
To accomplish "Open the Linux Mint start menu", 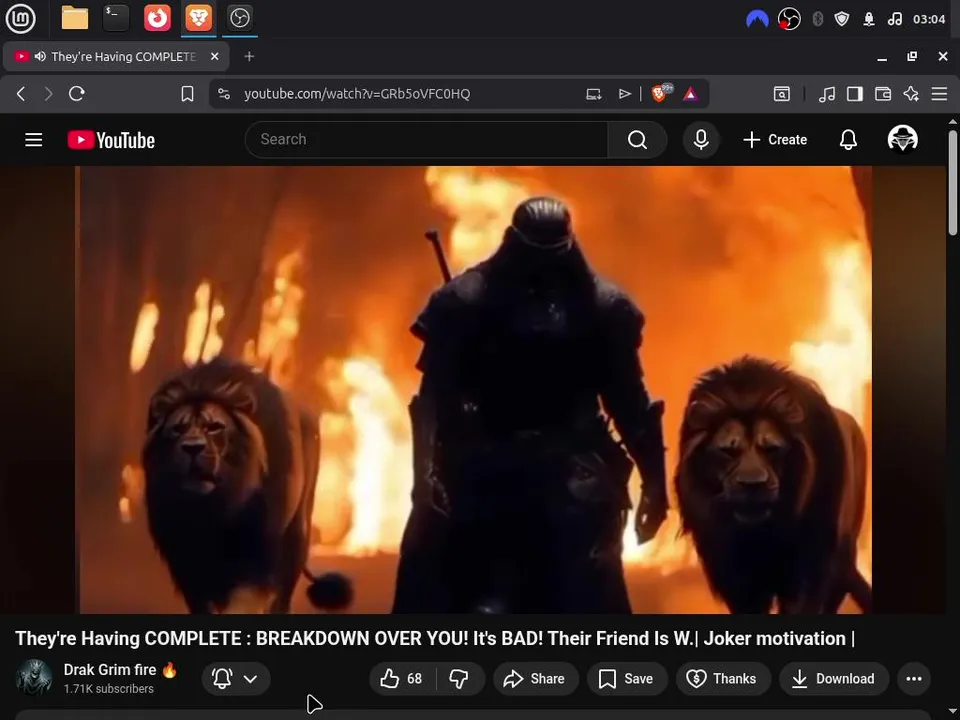I will pos(20,18).
